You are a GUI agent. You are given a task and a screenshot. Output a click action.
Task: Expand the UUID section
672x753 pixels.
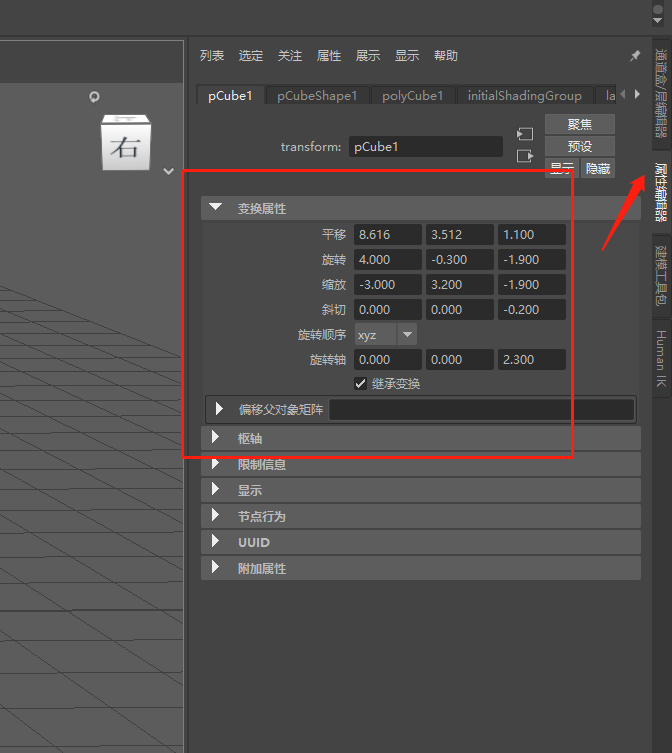(x=216, y=541)
